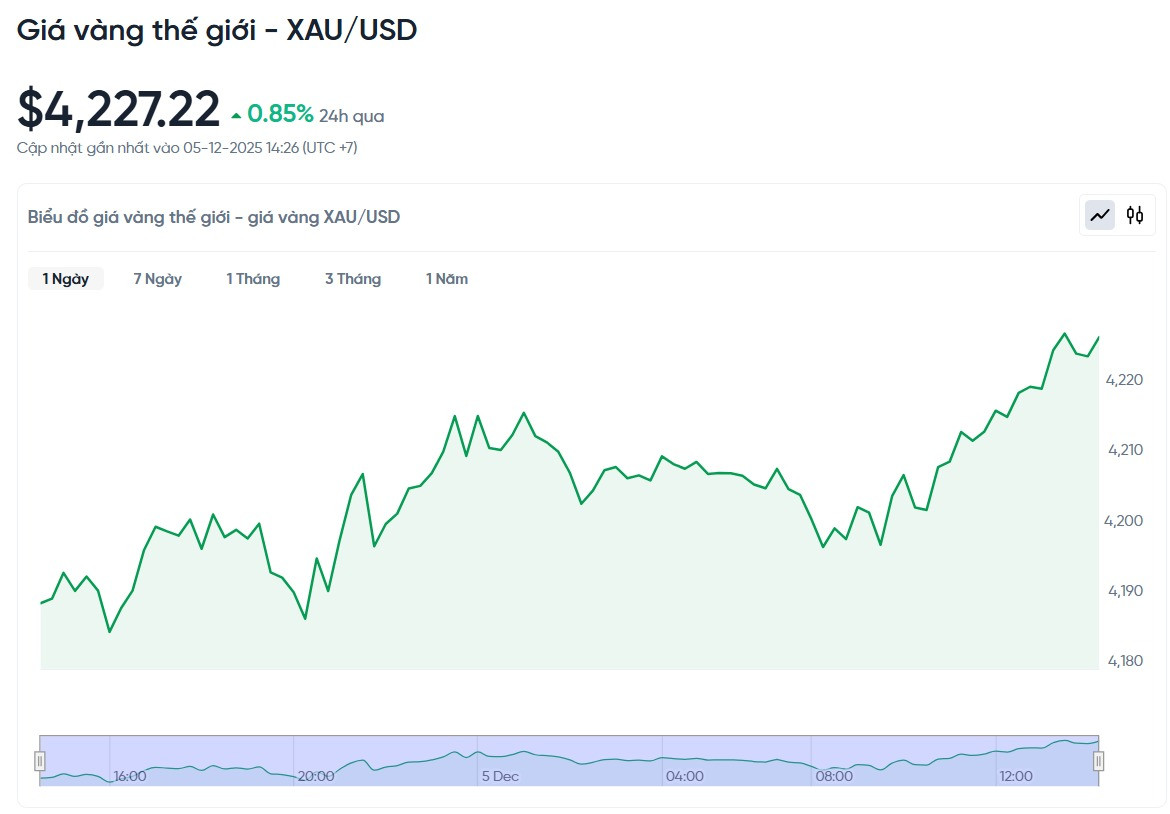
Task: Click the Giá vàng thế giới - XAU/USD heading
Action: pos(216,30)
